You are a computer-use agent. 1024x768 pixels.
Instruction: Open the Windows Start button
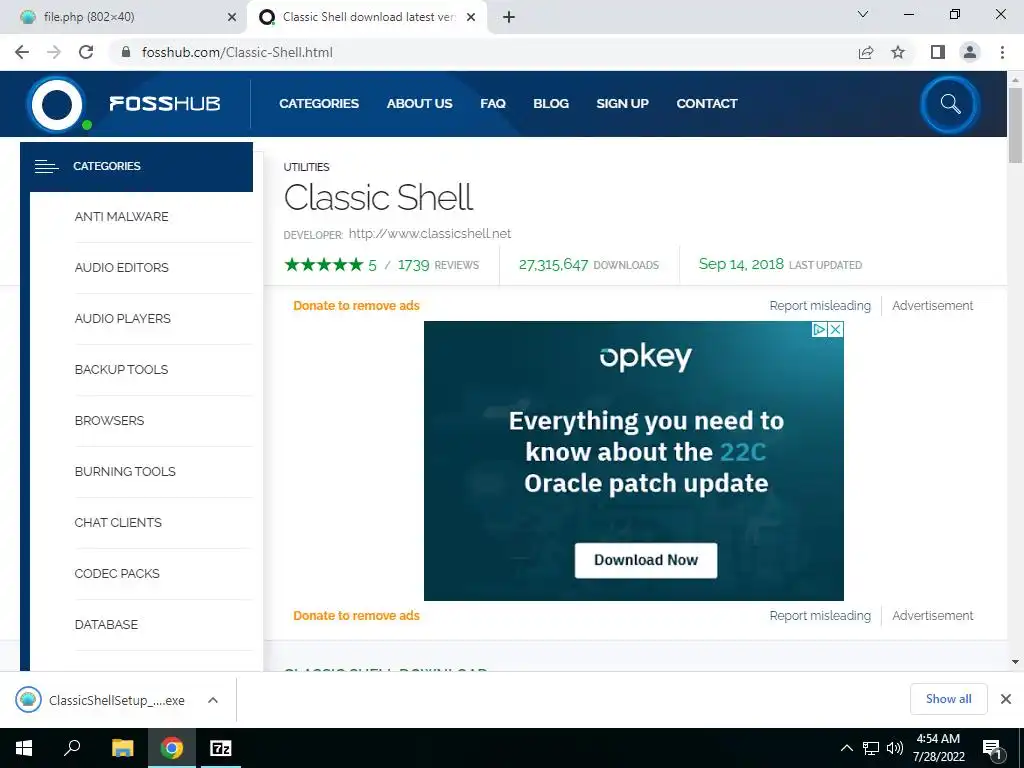coord(24,748)
